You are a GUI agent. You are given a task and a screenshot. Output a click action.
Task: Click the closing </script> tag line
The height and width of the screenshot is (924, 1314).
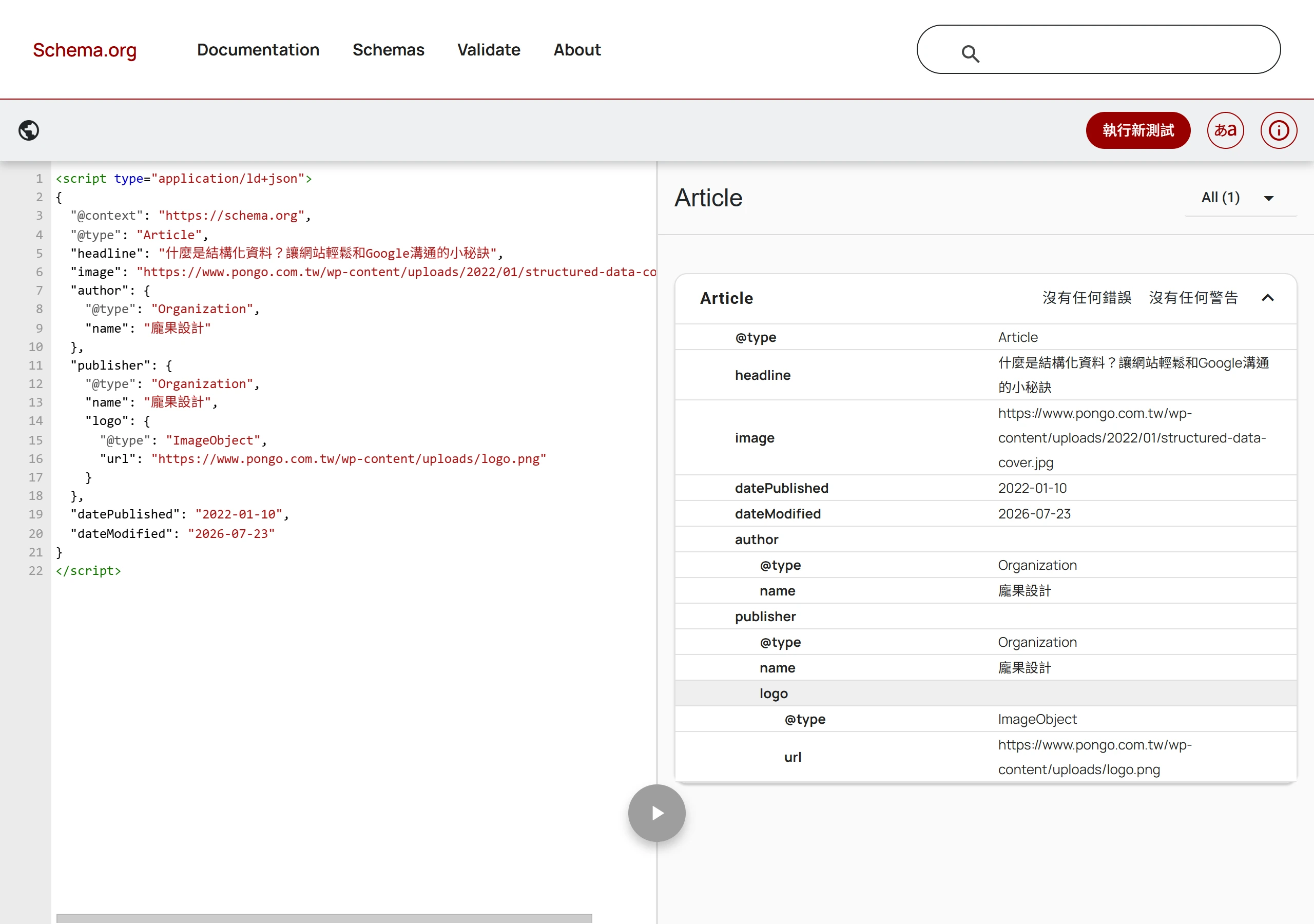(88, 571)
